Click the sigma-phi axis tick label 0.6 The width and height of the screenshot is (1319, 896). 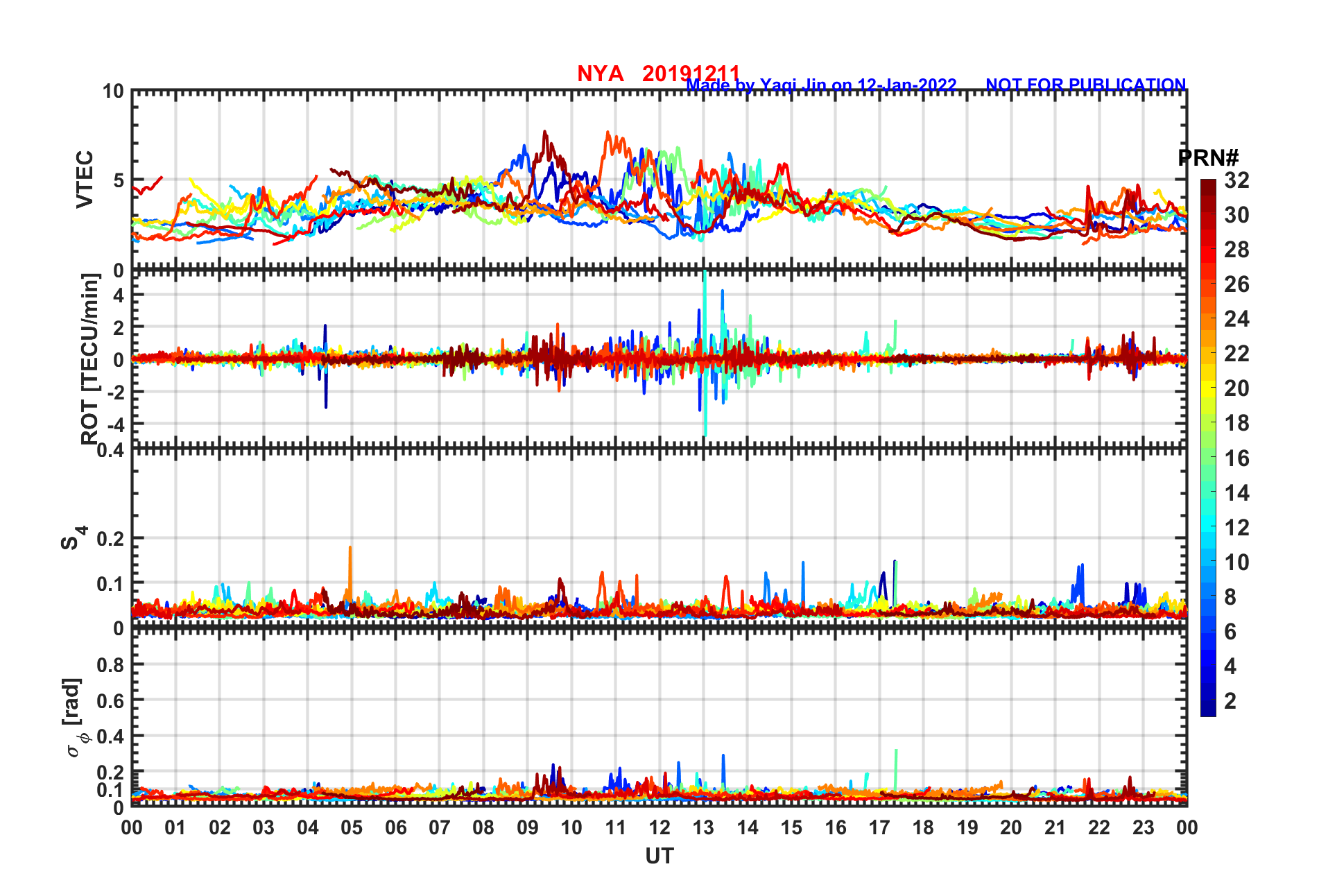[x=111, y=700]
